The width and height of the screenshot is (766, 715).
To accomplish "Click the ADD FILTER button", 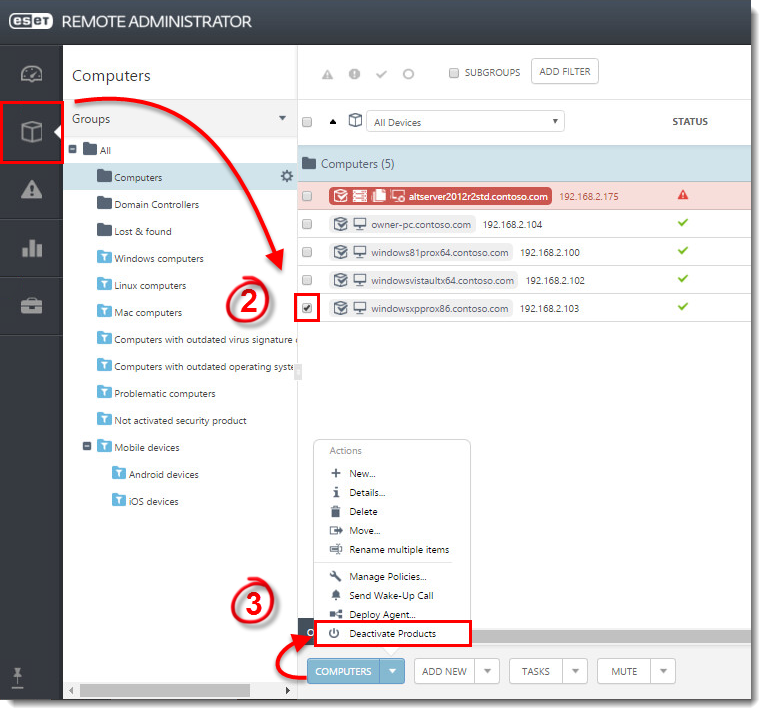I will [x=565, y=71].
